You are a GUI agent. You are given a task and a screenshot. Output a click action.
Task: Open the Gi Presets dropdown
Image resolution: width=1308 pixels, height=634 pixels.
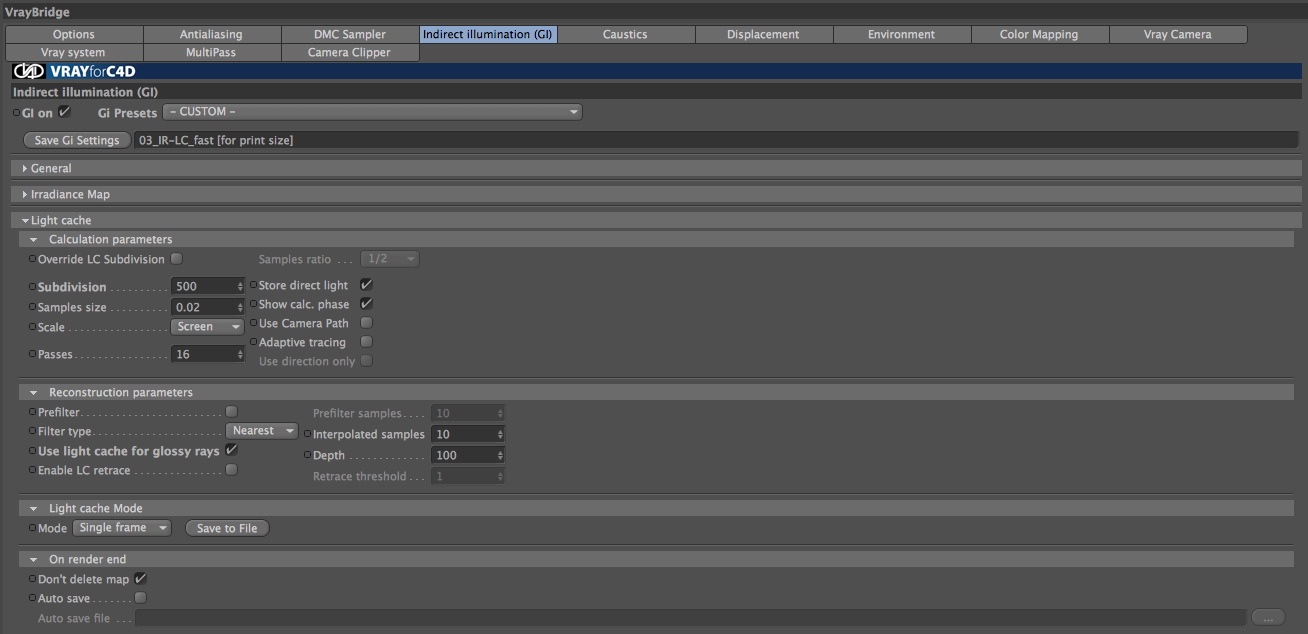pyautogui.click(x=372, y=112)
